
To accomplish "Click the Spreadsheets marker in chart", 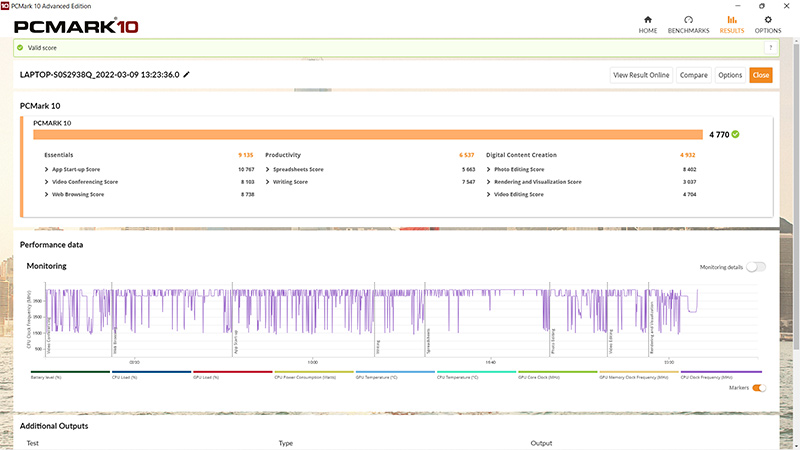I will click(428, 341).
